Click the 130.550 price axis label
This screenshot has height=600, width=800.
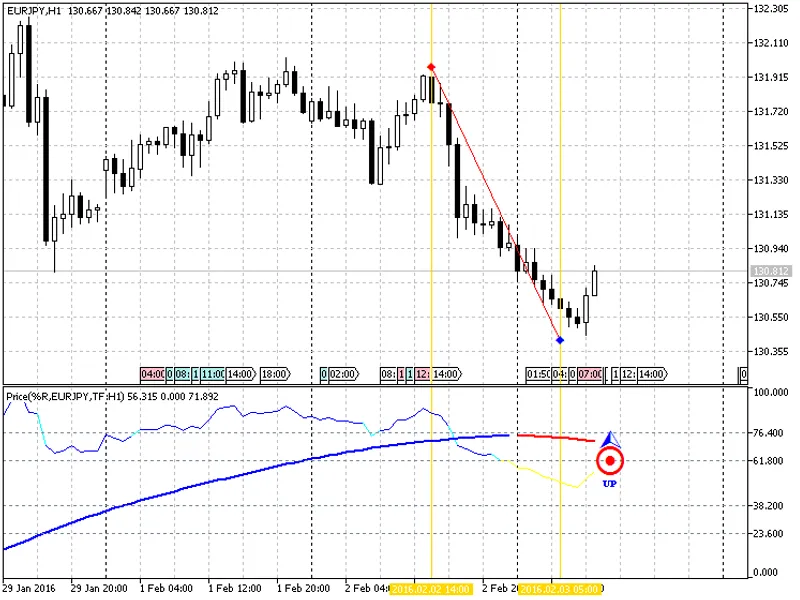pos(771,317)
